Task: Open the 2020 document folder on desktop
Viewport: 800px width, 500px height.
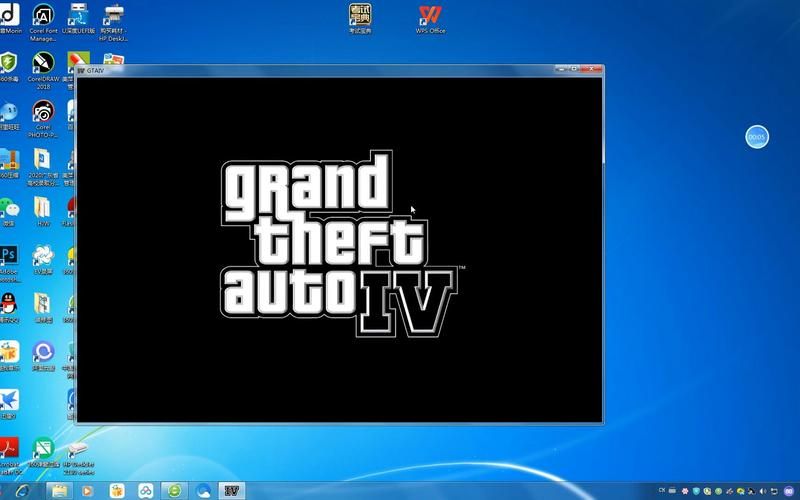Action: coord(43,167)
